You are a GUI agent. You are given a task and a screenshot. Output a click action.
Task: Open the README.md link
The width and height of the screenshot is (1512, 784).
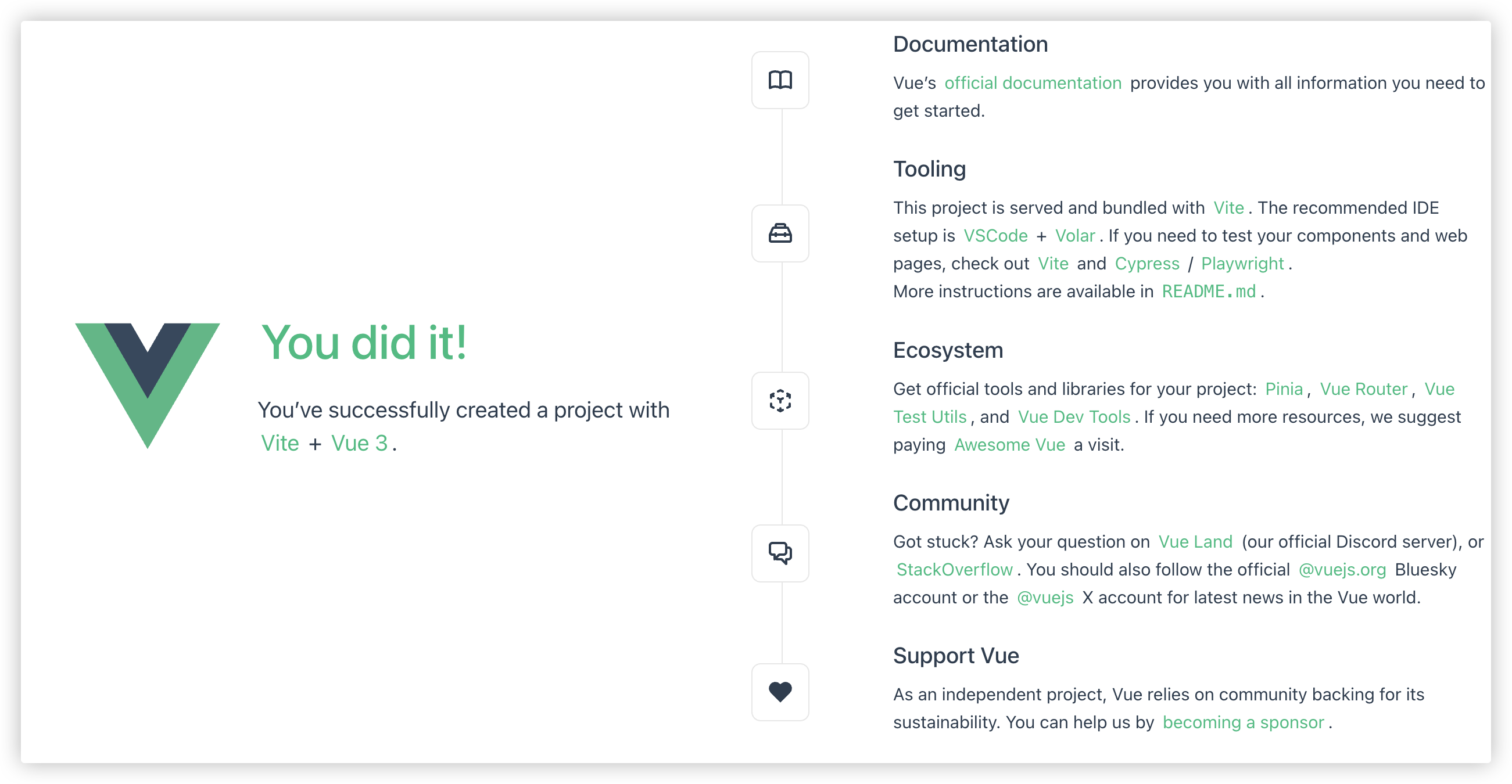(1209, 292)
